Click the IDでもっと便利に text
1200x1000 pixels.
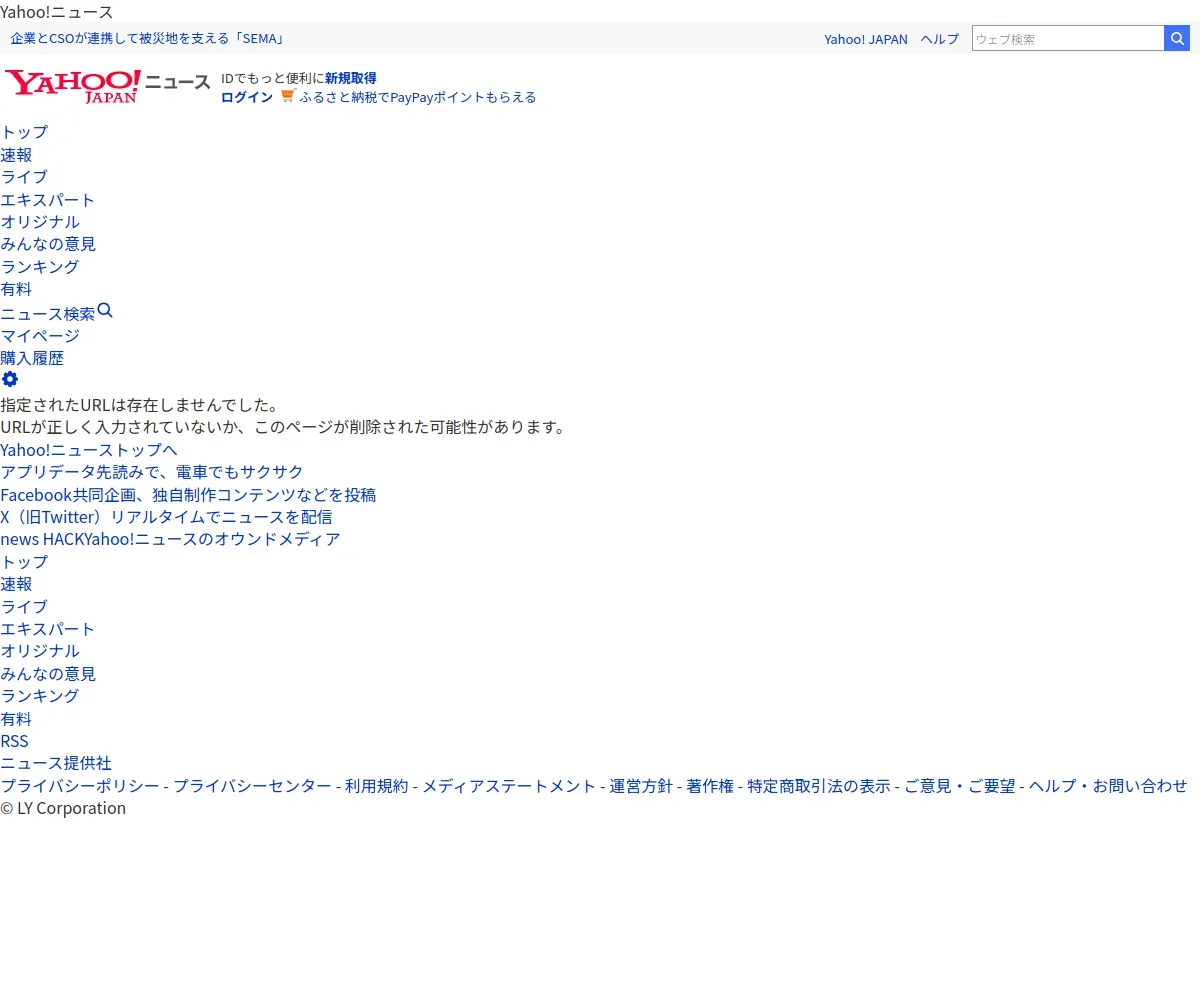272,78
